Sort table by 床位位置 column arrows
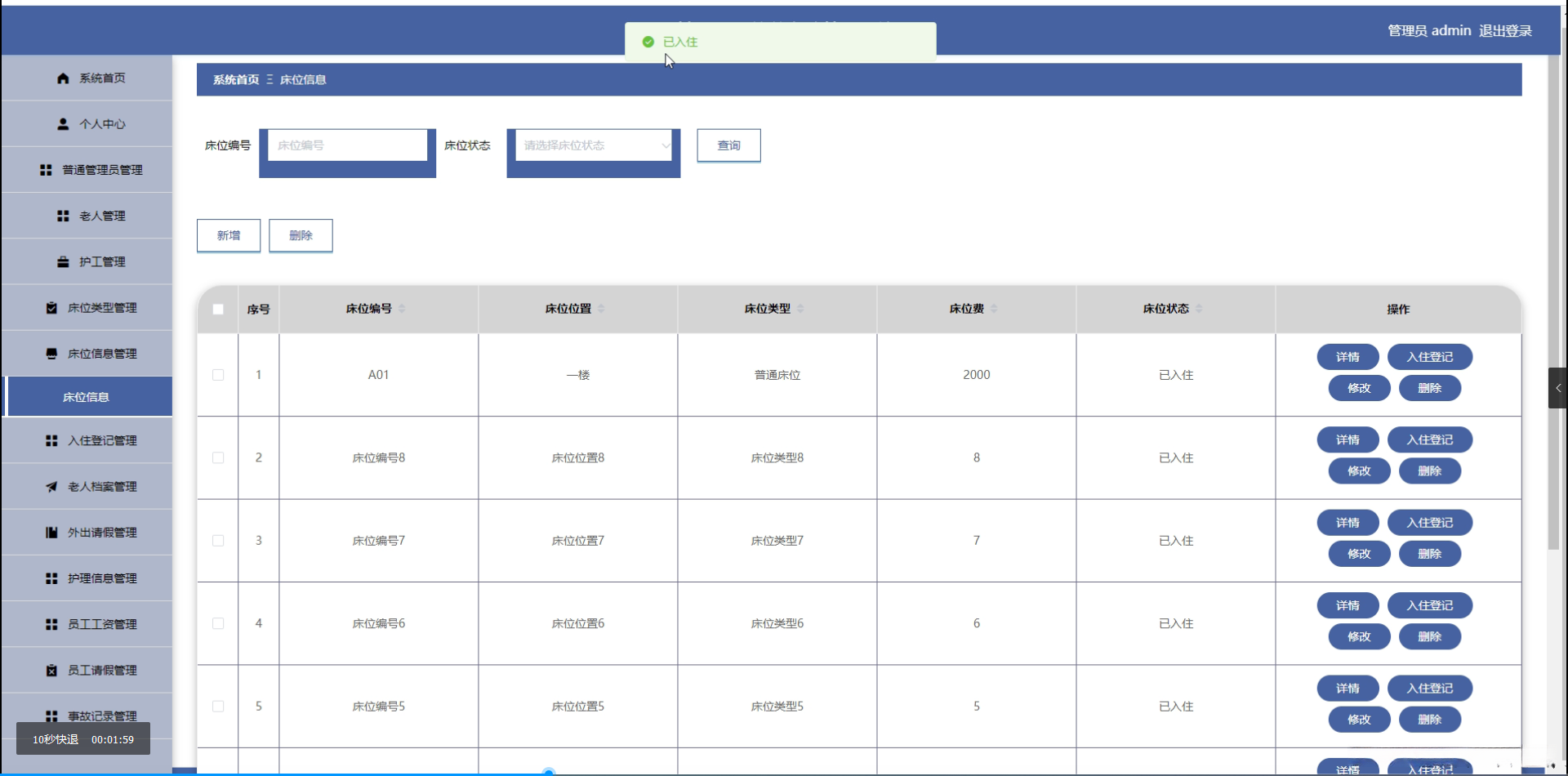The height and width of the screenshot is (776, 1568). pyautogui.click(x=601, y=309)
